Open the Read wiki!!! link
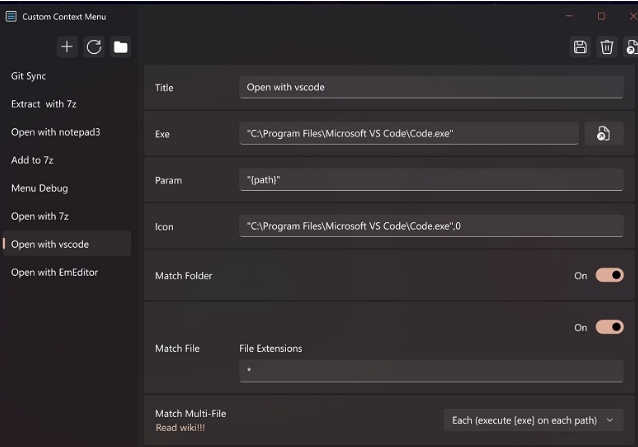The image size is (638, 447). coord(180,428)
